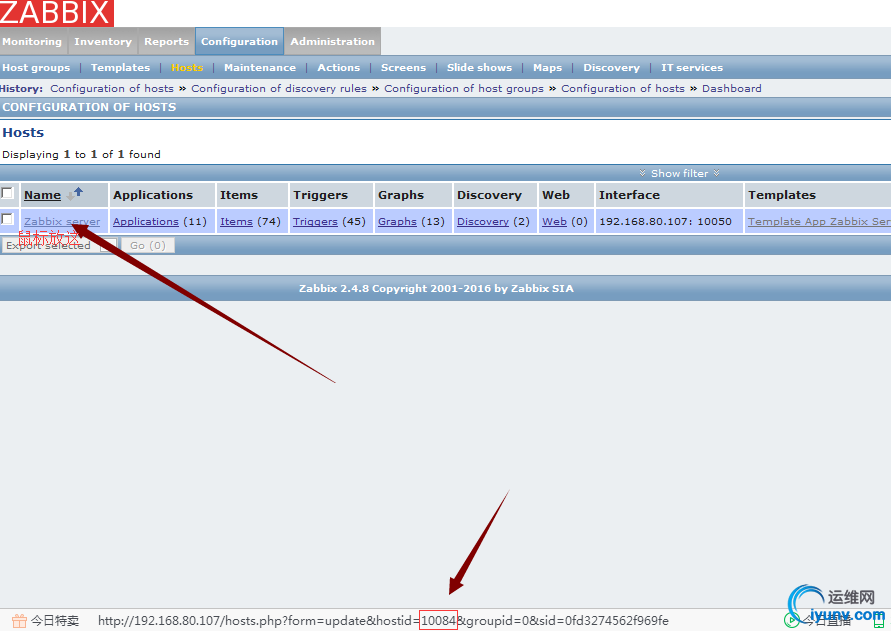Open the Triggers link showing 45

(315, 222)
